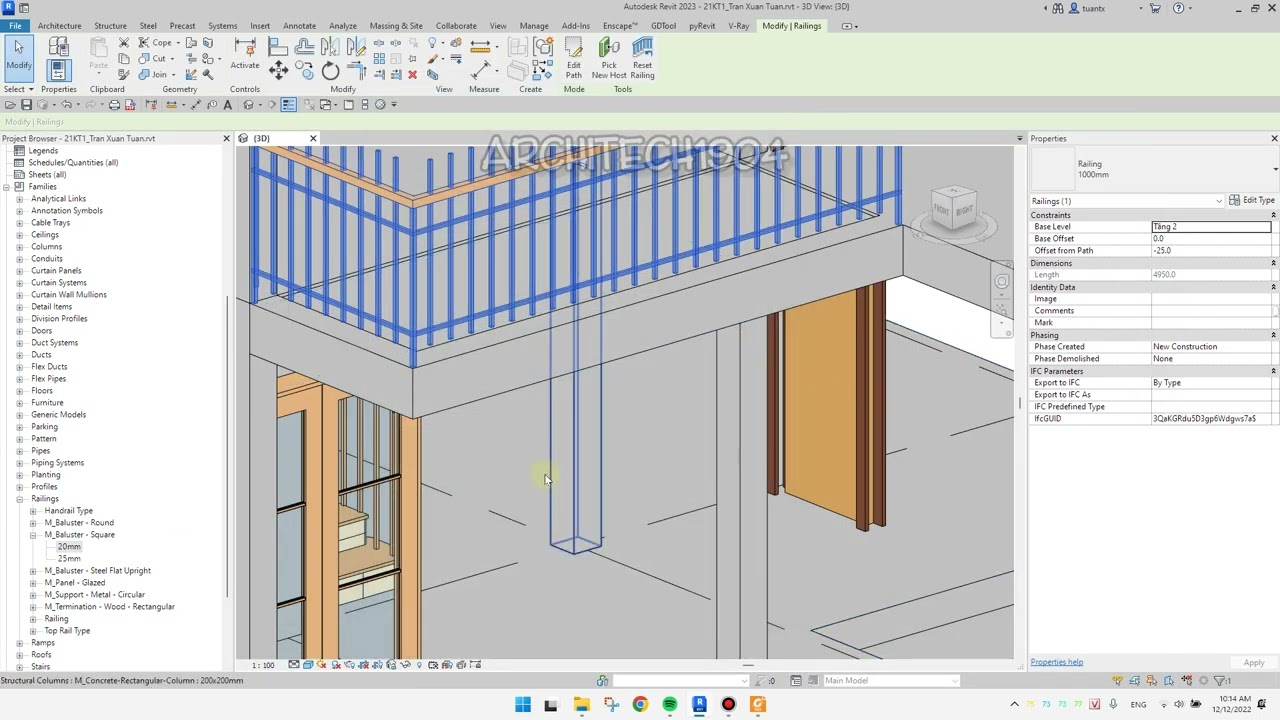Open Type Properties icon in ribbon
This screenshot has height=720, width=1280.
tap(57, 46)
